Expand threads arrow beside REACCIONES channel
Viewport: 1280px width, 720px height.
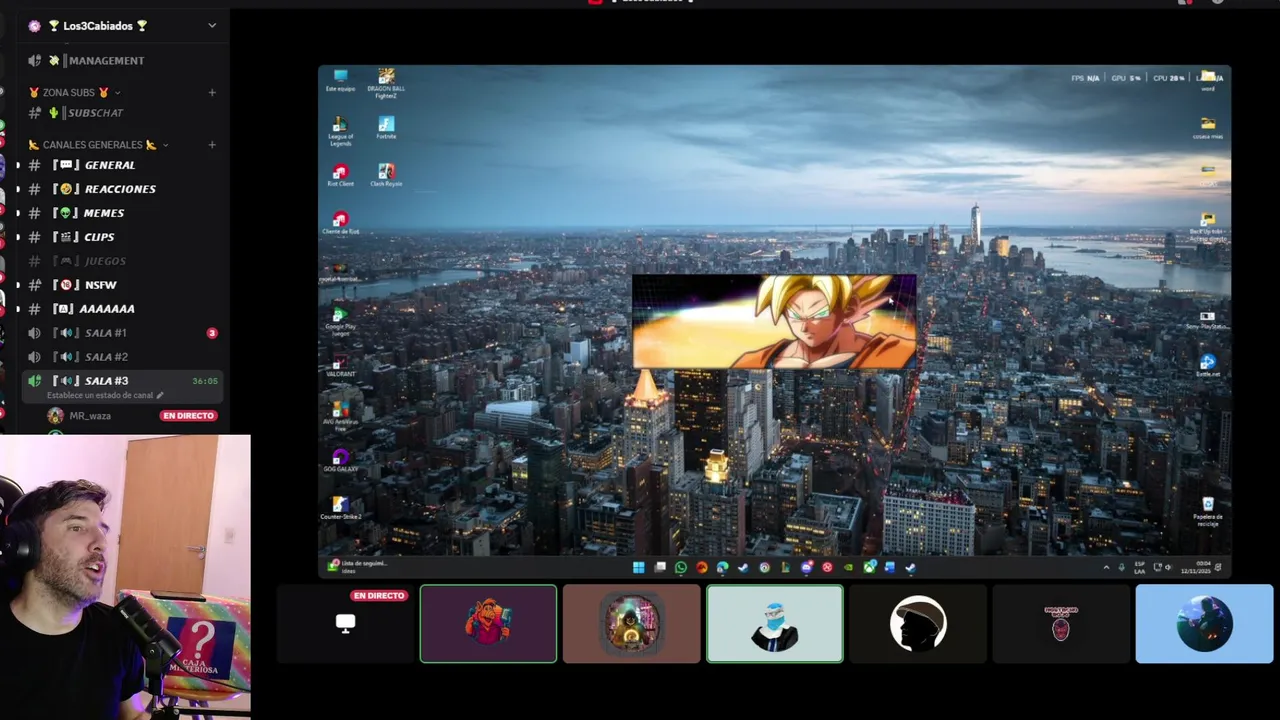pos(17,189)
